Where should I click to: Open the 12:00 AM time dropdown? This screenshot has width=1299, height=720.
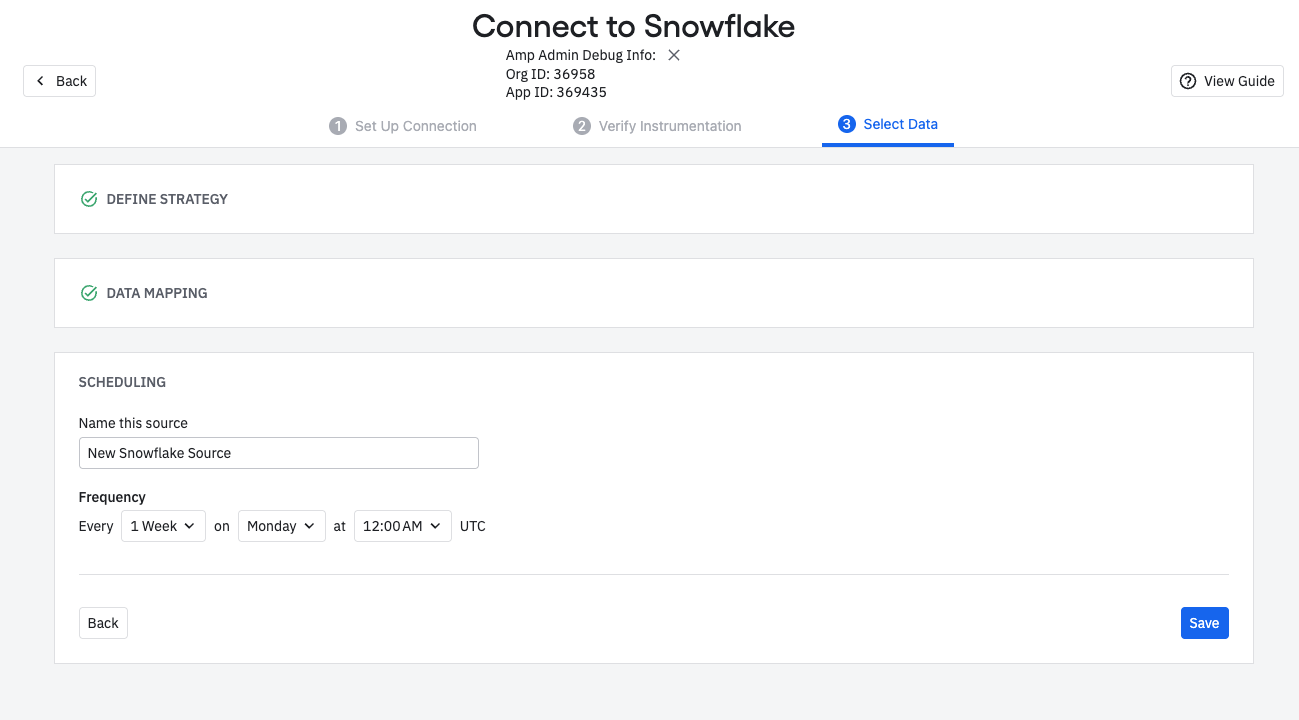click(x=403, y=526)
